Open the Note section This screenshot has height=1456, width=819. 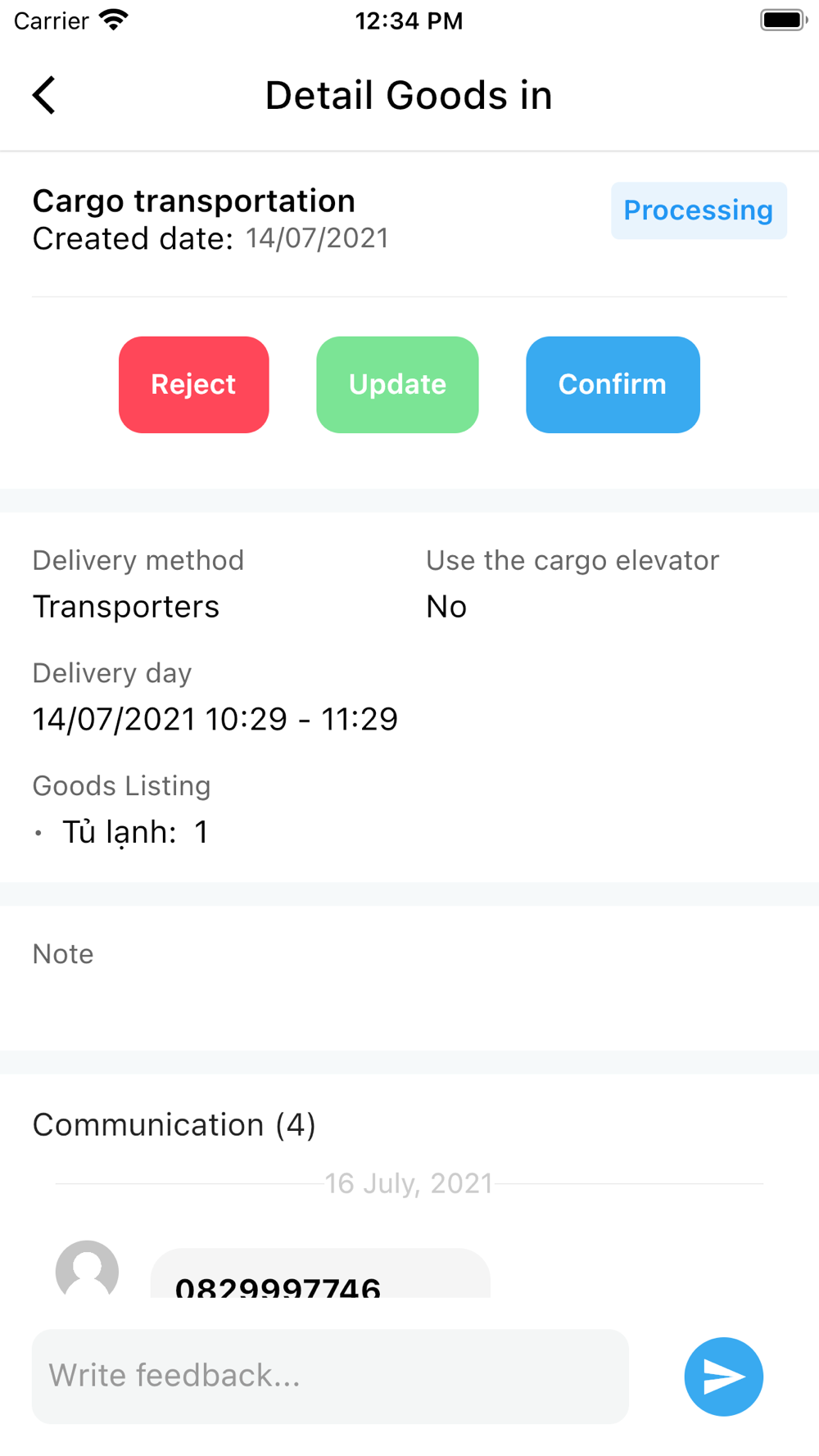(x=63, y=954)
